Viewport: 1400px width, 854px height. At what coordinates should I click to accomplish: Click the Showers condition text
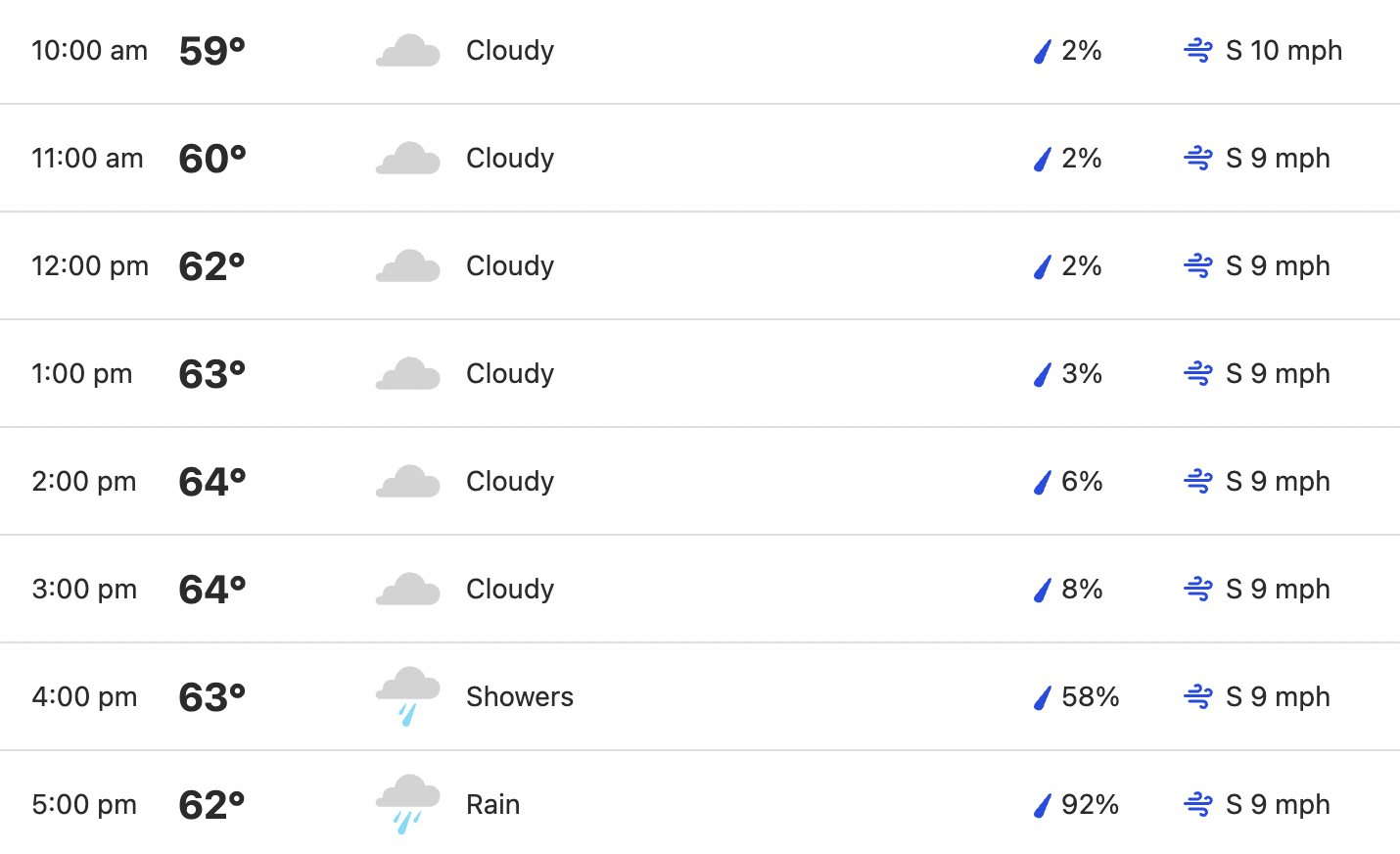click(520, 696)
